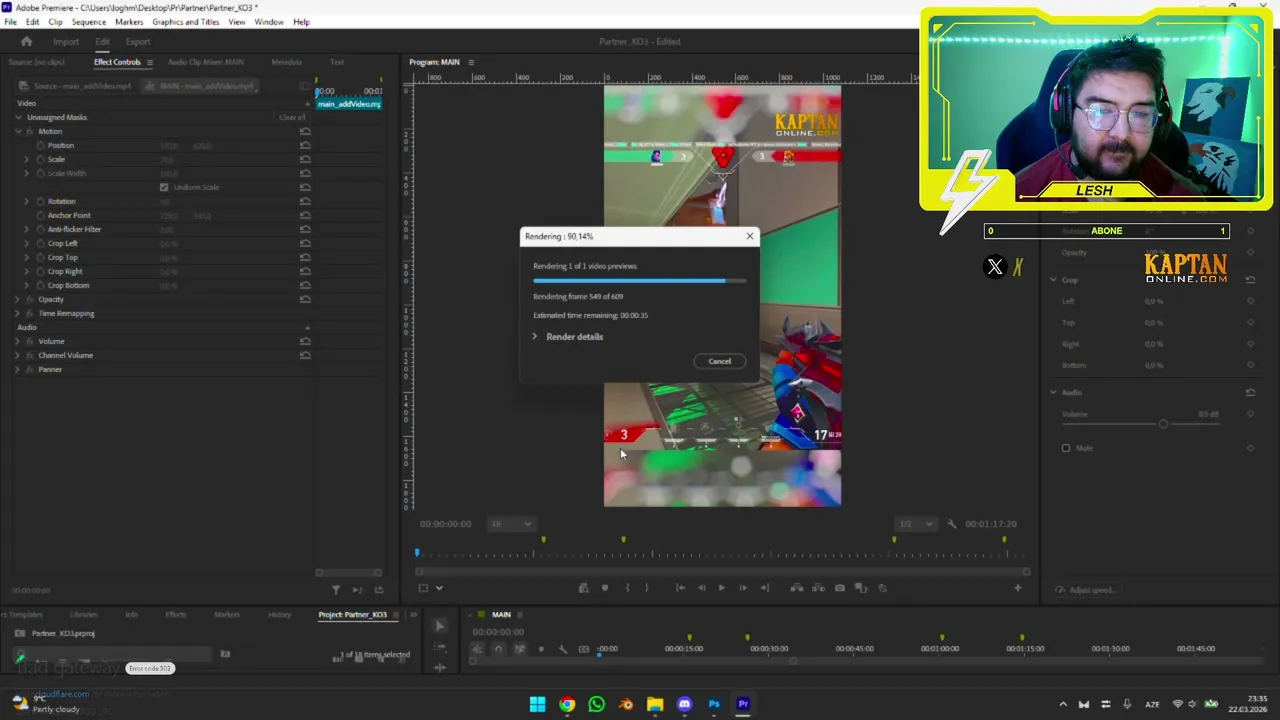Toggle timeline Snap magnet icon

point(498,649)
